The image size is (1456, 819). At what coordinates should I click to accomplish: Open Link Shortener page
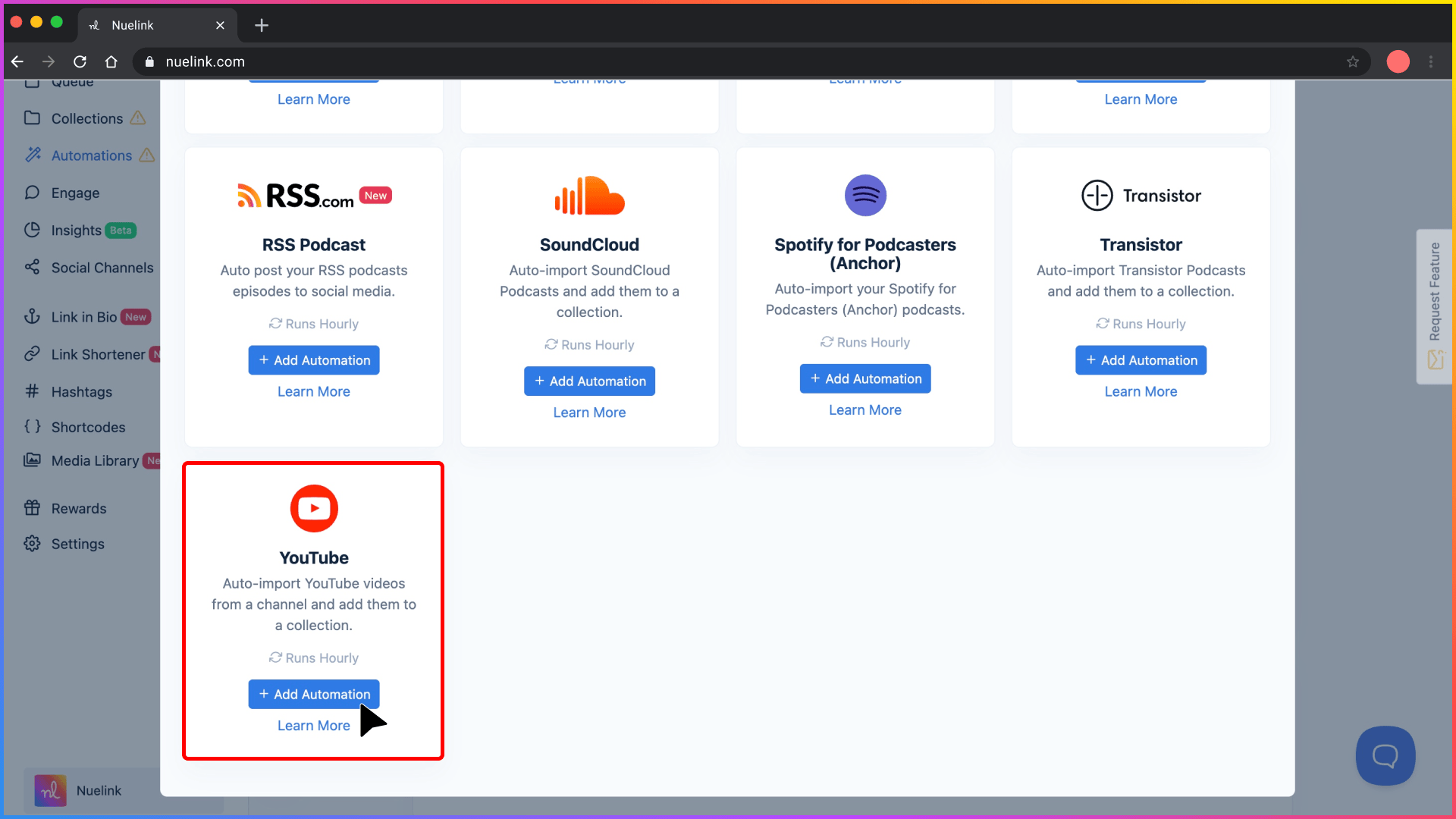click(98, 354)
